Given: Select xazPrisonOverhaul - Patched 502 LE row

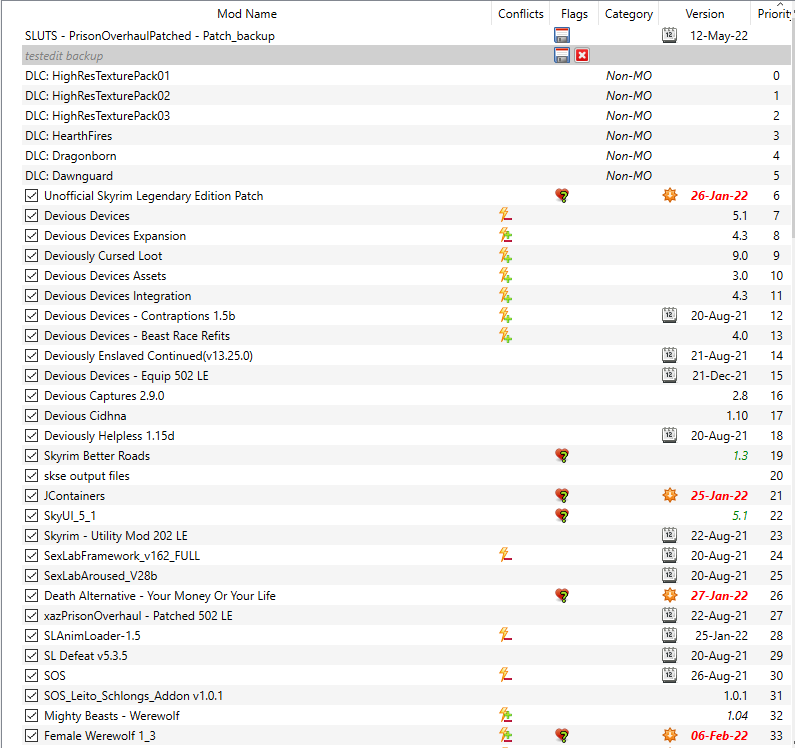Looking at the screenshot, I should (407, 616).
